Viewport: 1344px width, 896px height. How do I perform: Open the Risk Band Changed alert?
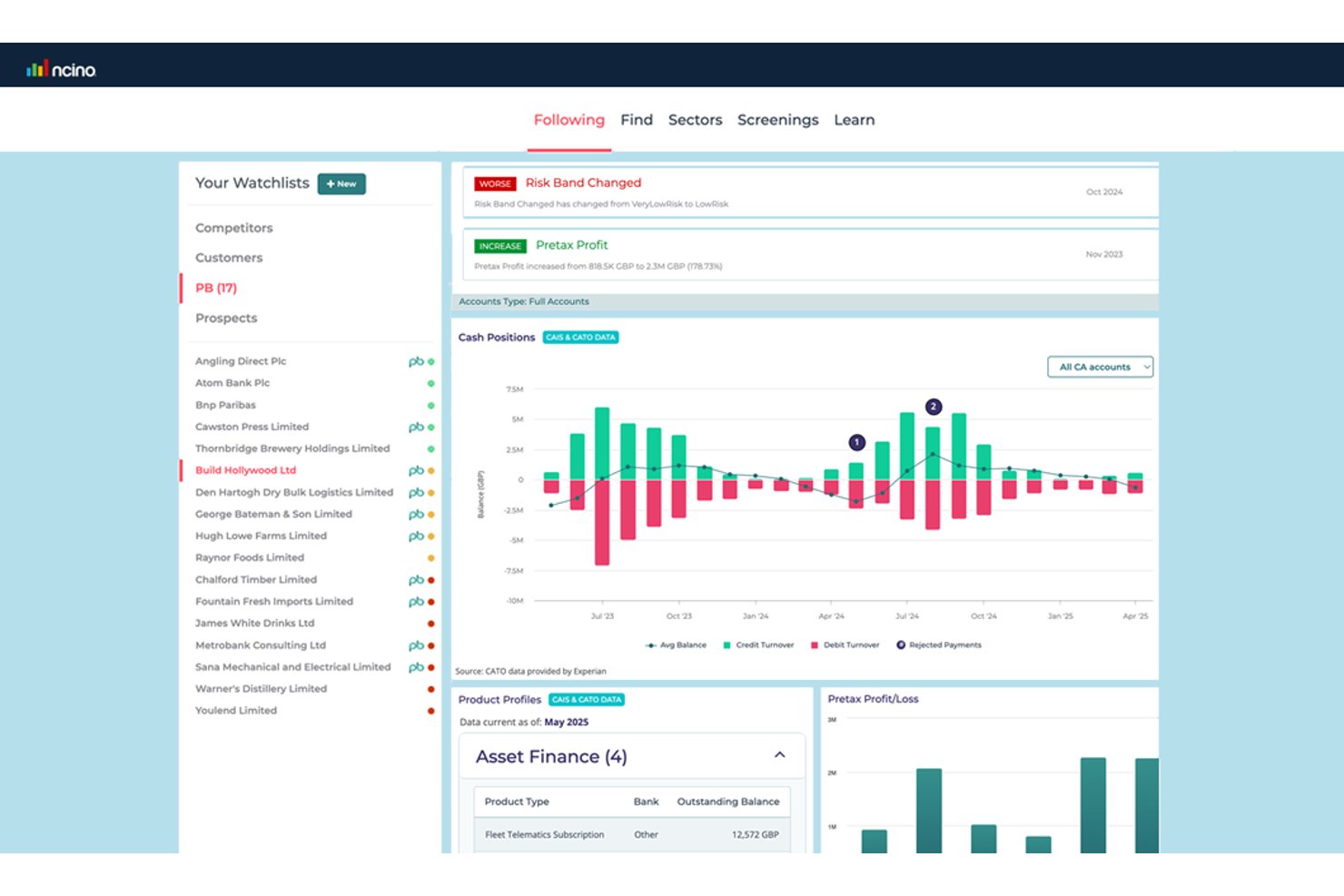point(810,192)
